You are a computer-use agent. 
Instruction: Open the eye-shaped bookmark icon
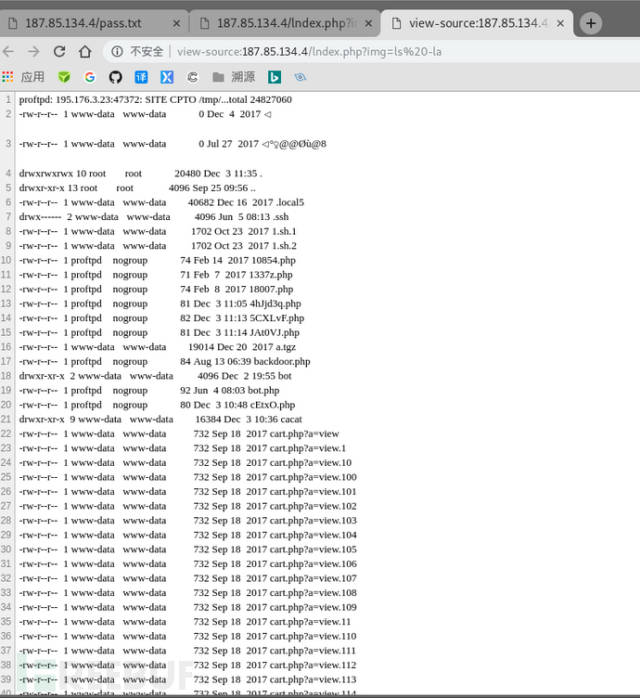300,77
